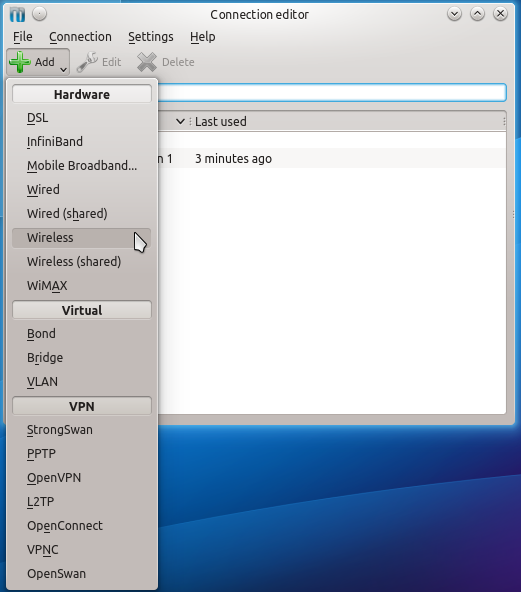This screenshot has width=521, height=592.
Task: Select Wireless (shared) entry
Action: click(82, 262)
